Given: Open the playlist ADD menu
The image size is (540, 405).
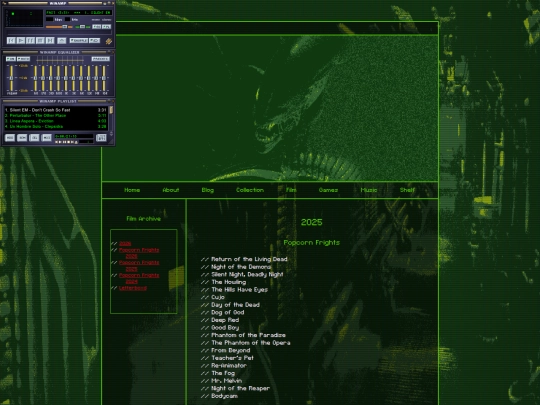Looking at the screenshot, I should coord(10,137).
